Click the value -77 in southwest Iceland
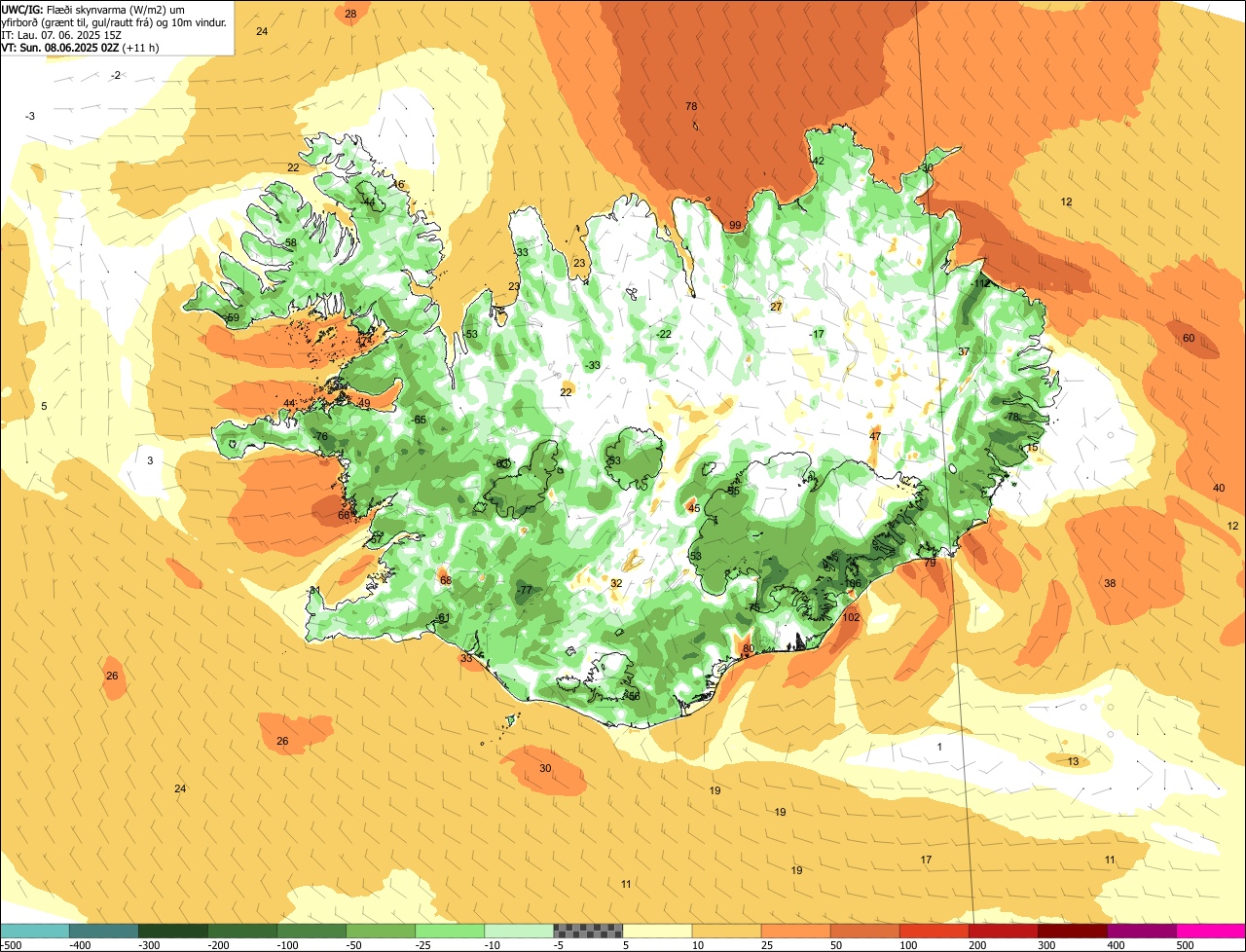 click(x=525, y=591)
